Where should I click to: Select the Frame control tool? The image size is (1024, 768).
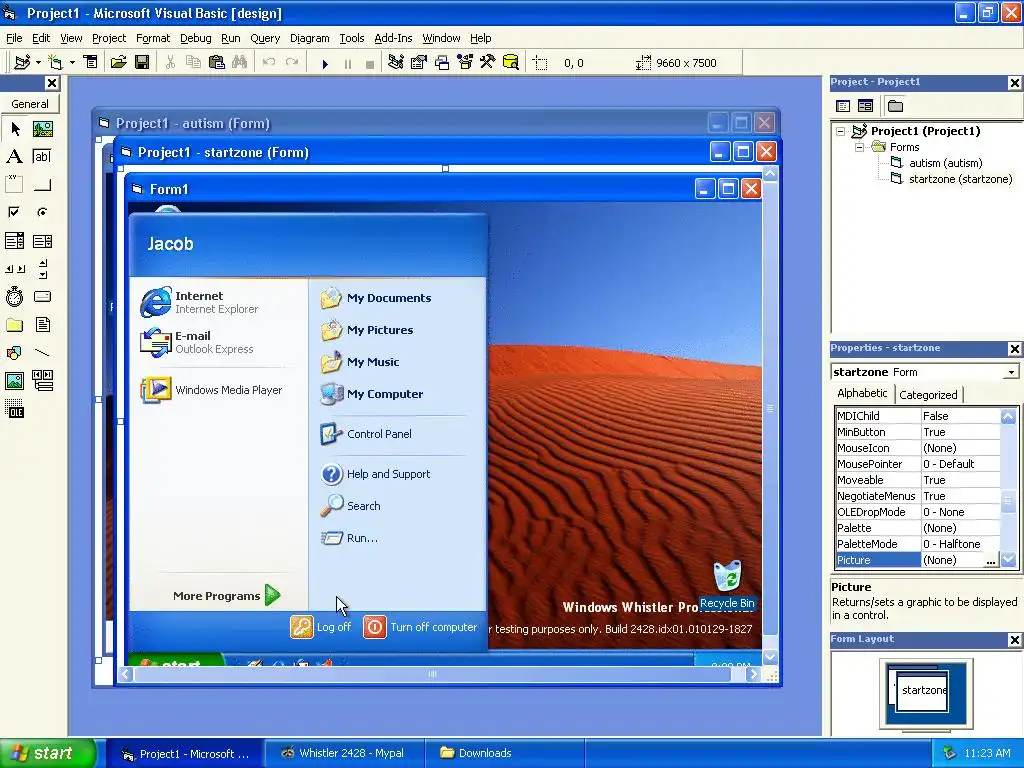tap(14, 185)
